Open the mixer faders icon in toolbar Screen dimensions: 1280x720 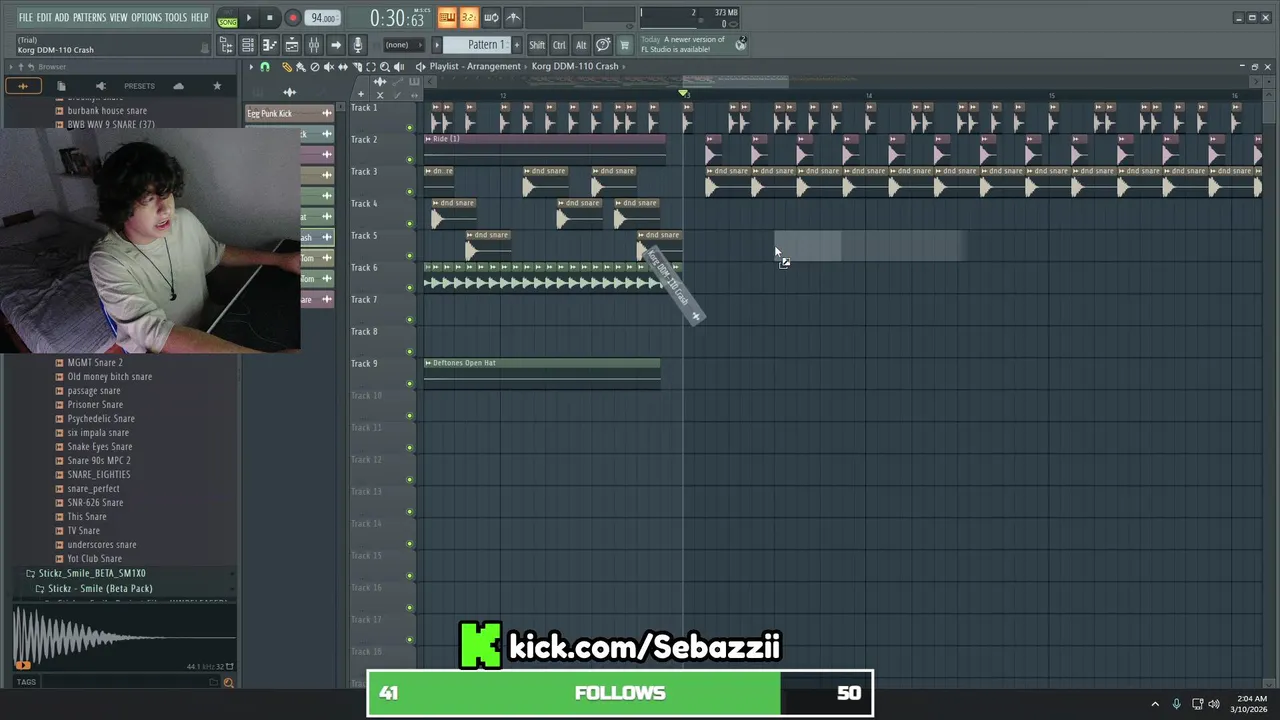[x=314, y=45]
